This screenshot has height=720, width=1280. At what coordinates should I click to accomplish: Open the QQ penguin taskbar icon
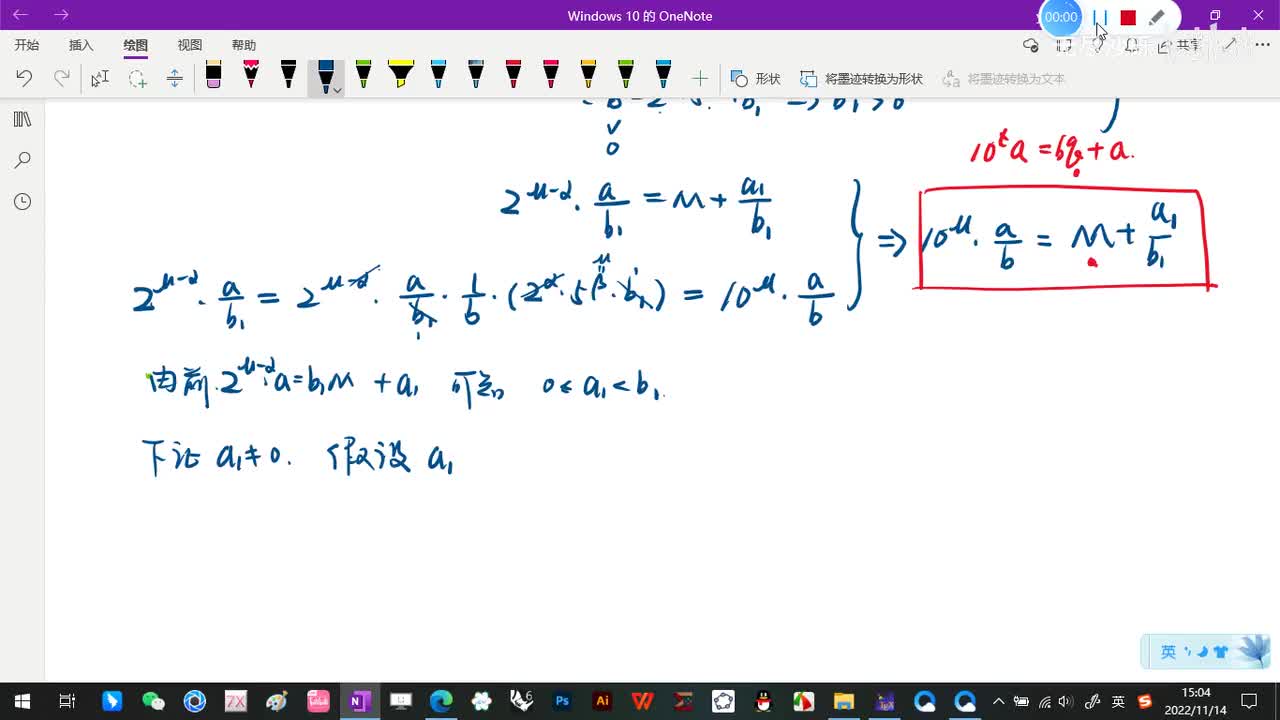[763, 701]
